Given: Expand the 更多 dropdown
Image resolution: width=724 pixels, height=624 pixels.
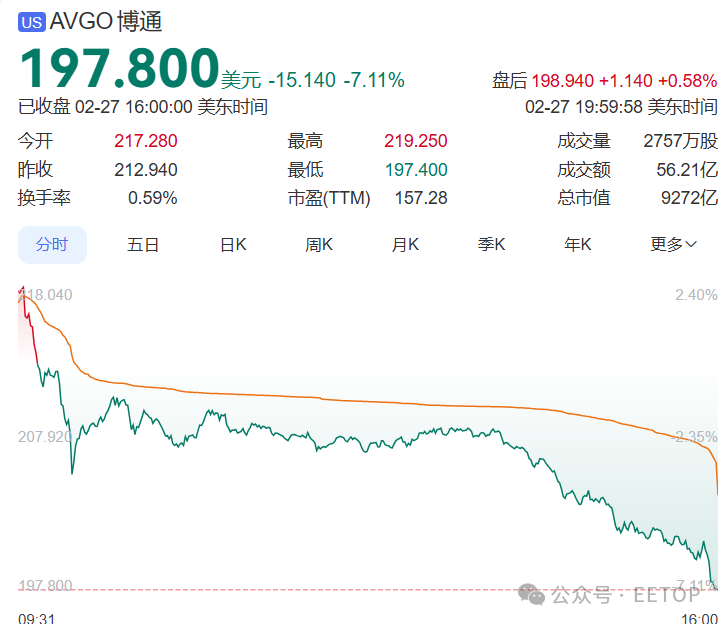Looking at the screenshot, I should [673, 244].
